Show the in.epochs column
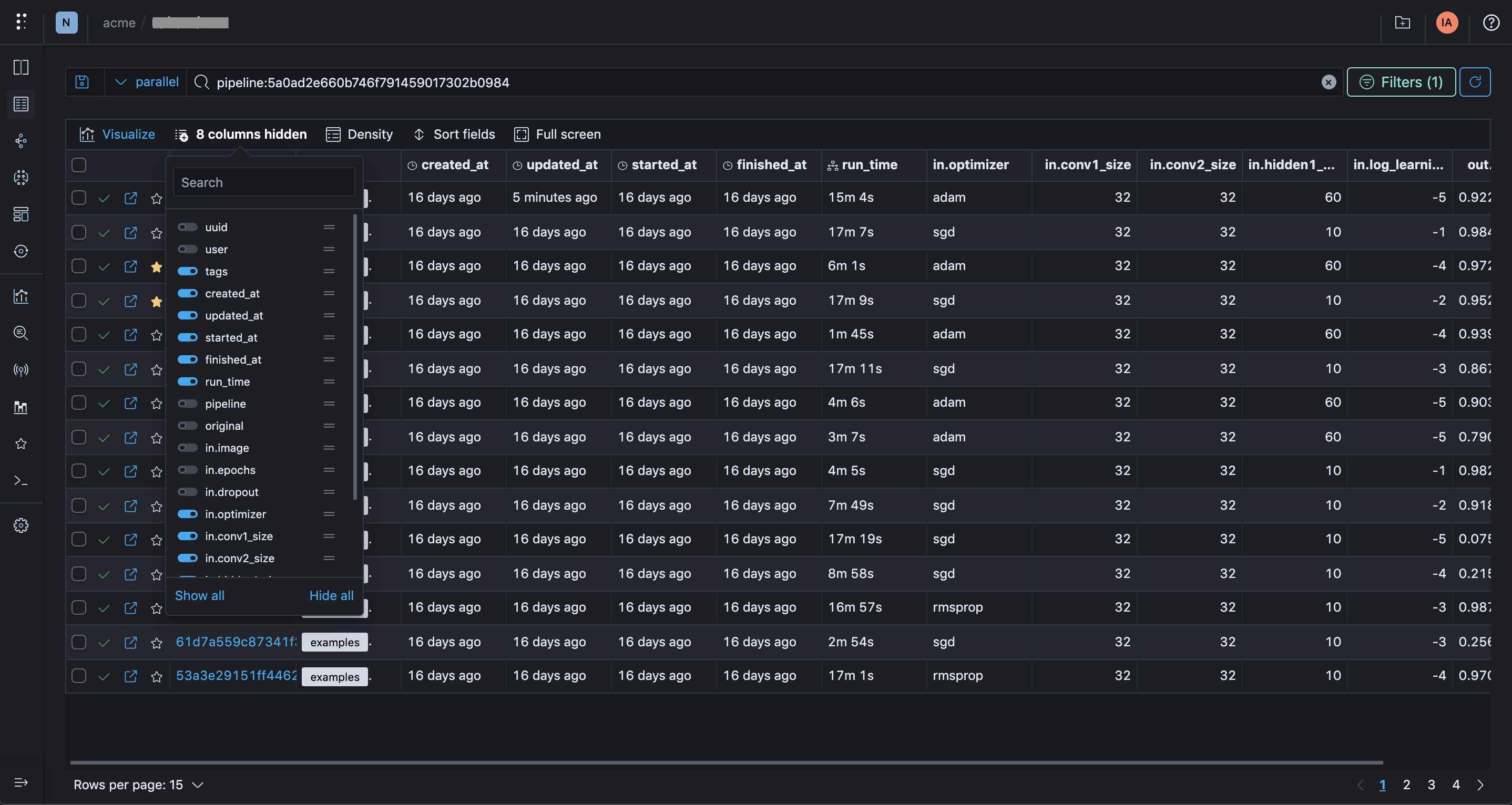This screenshot has width=1512, height=805. [188, 470]
